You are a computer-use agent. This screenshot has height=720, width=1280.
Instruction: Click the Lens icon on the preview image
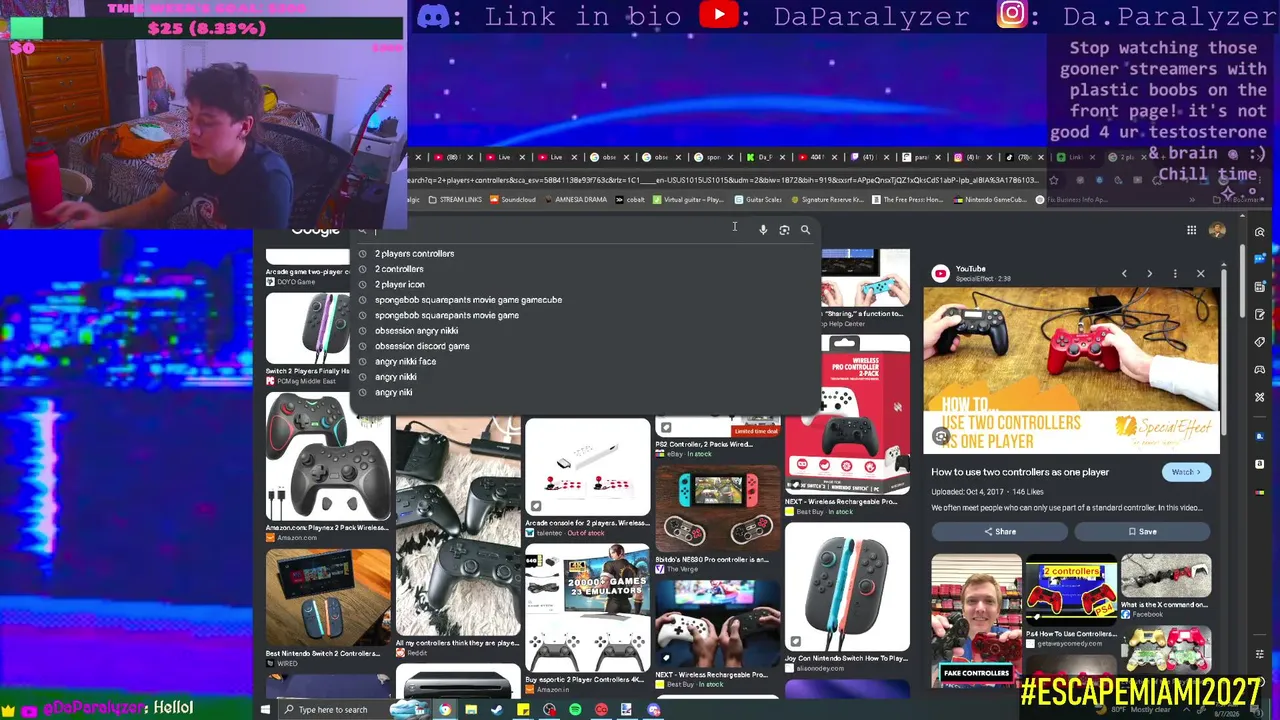[941, 436]
